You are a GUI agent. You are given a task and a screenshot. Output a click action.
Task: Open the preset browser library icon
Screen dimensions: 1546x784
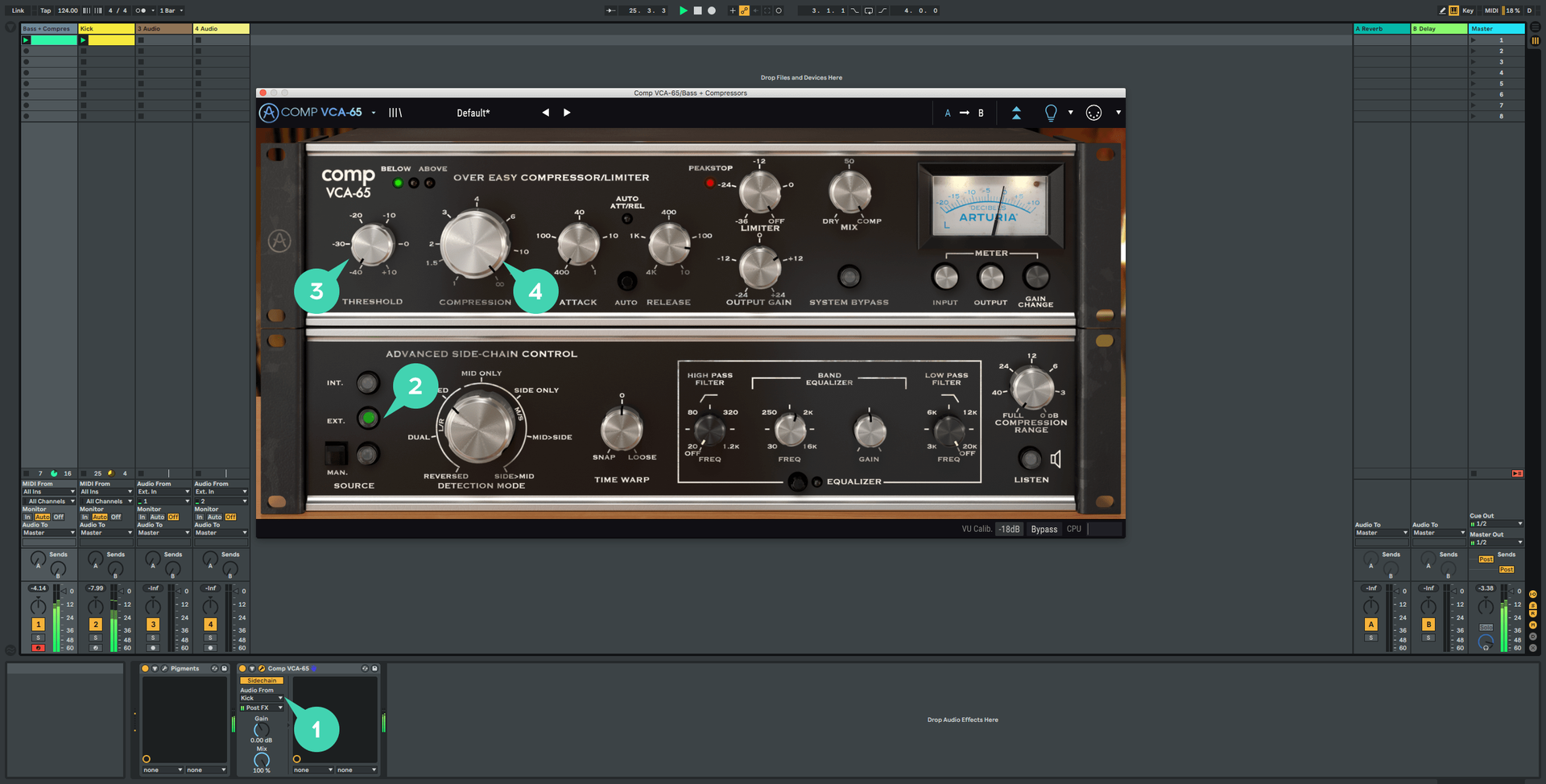tap(395, 113)
